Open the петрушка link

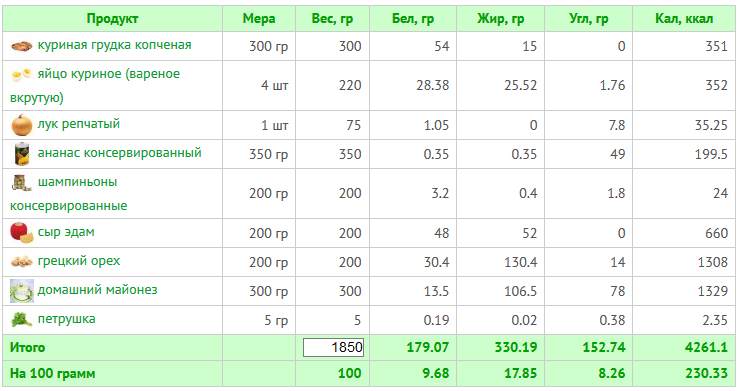point(66,319)
